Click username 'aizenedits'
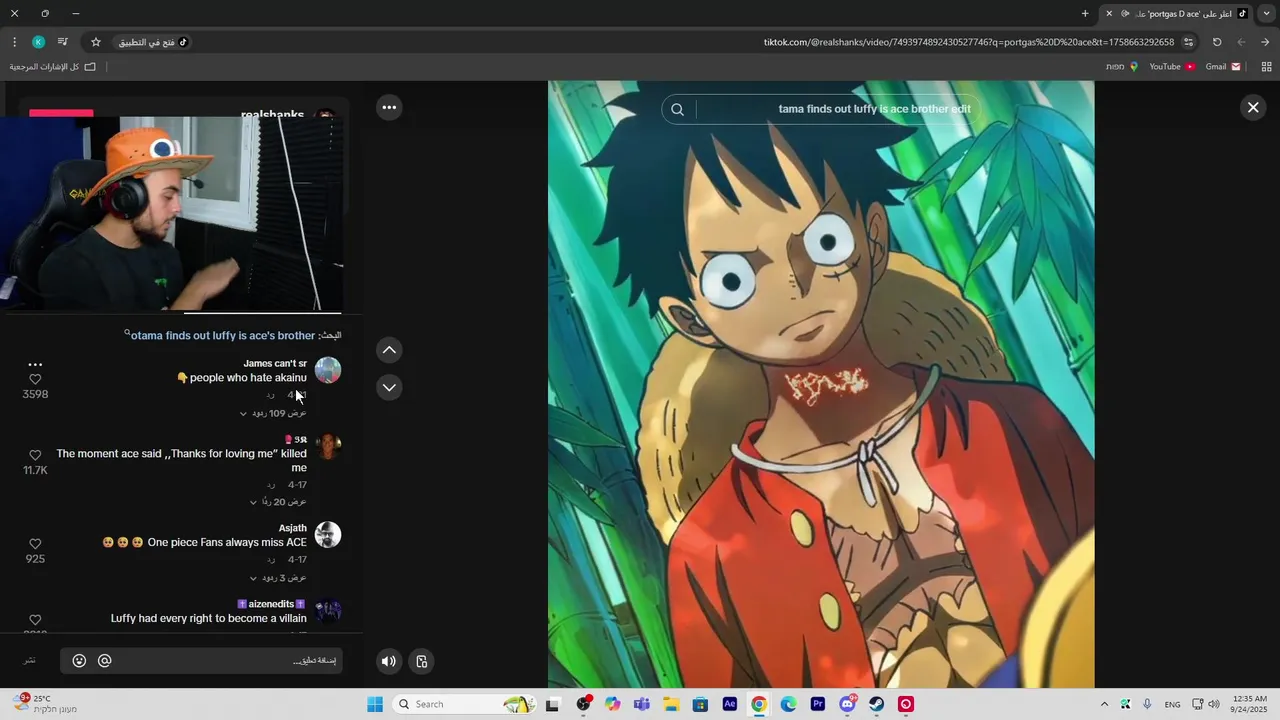The width and height of the screenshot is (1280, 720). click(271, 604)
